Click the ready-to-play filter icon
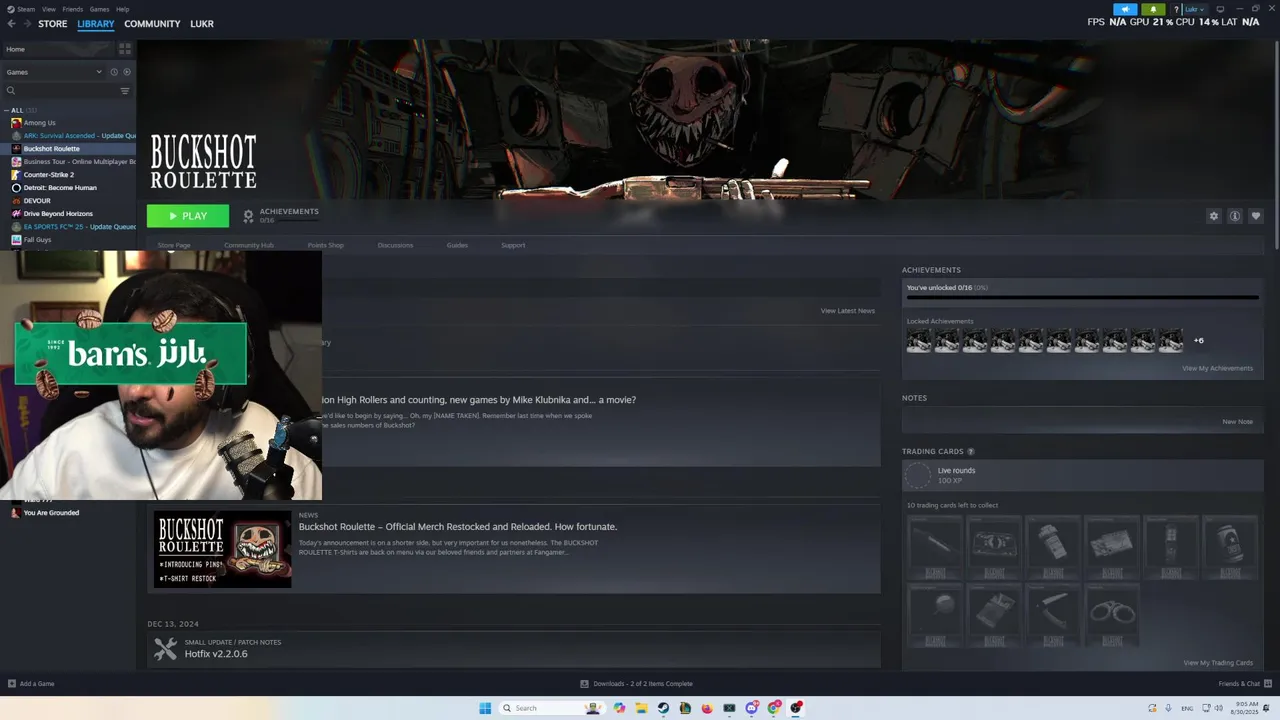 click(127, 72)
